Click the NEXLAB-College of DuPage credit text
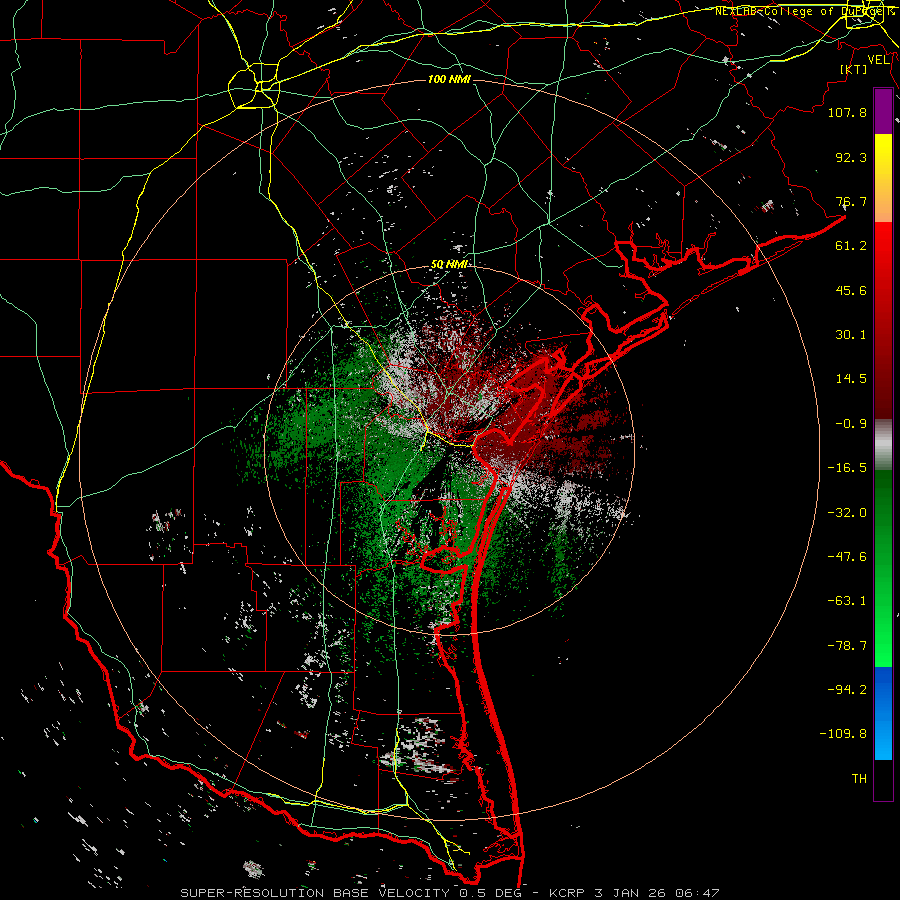 (802, 11)
